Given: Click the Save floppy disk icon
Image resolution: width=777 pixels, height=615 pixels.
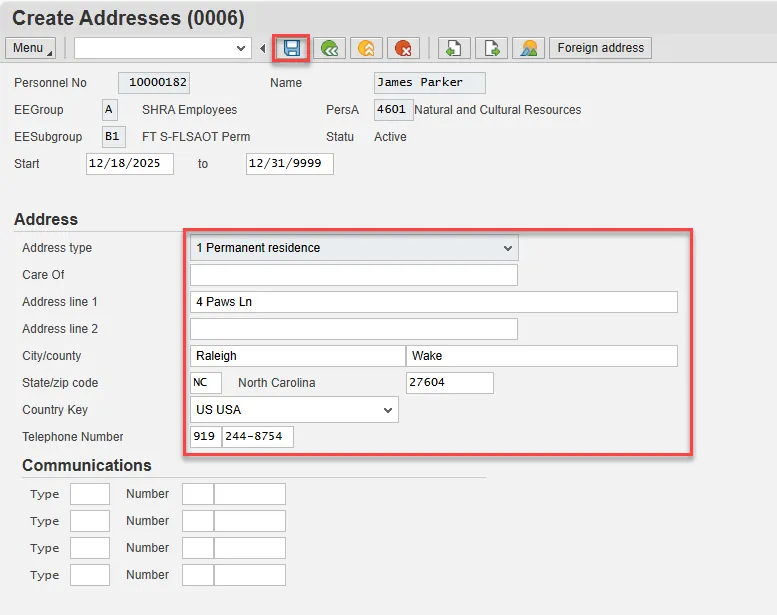Looking at the screenshot, I should tap(291, 48).
